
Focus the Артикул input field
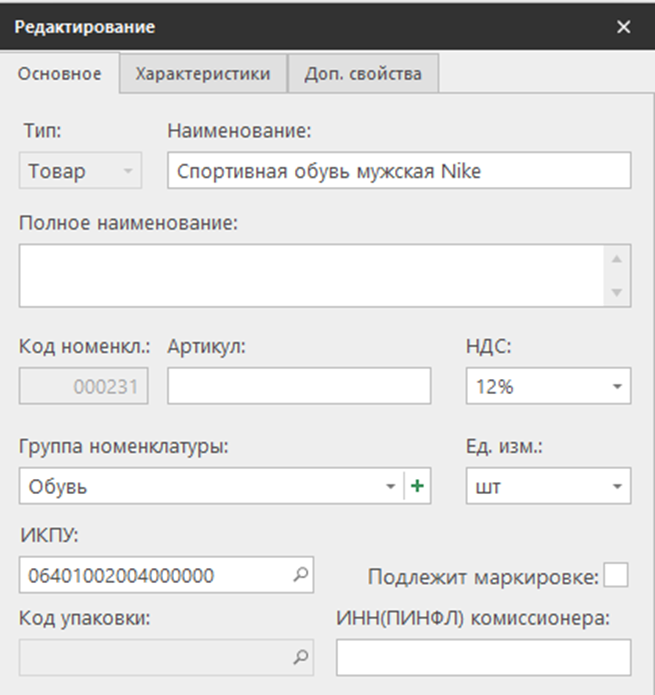click(x=298, y=386)
